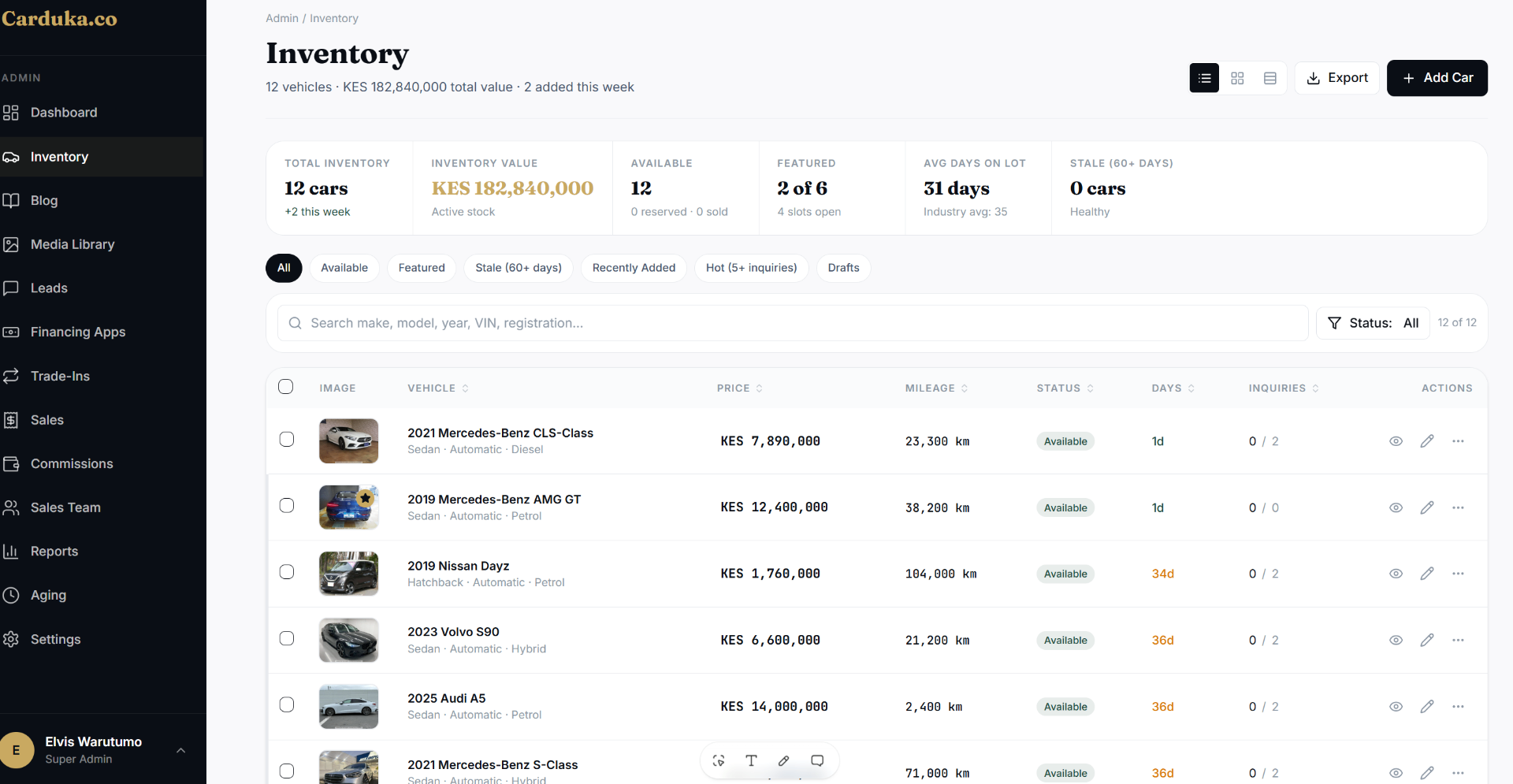1513x784 pixels.
Task: Open Sales Team in sidebar
Action: click(102, 507)
